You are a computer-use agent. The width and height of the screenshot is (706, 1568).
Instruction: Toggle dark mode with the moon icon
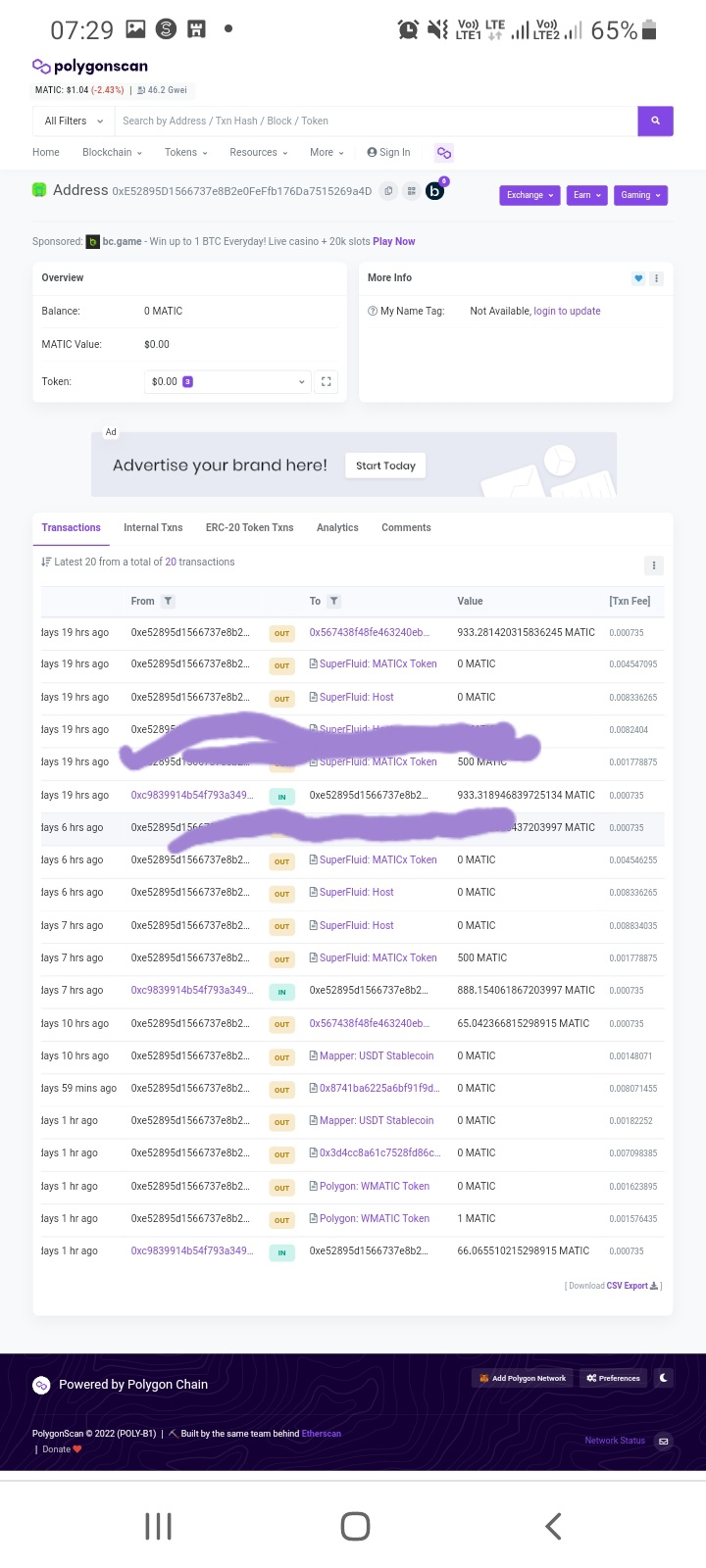(x=663, y=1378)
